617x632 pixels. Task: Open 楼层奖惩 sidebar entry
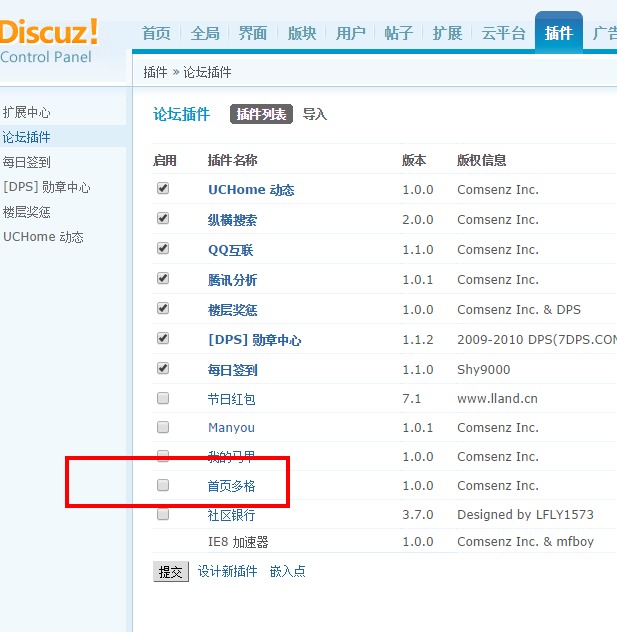(x=27, y=212)
